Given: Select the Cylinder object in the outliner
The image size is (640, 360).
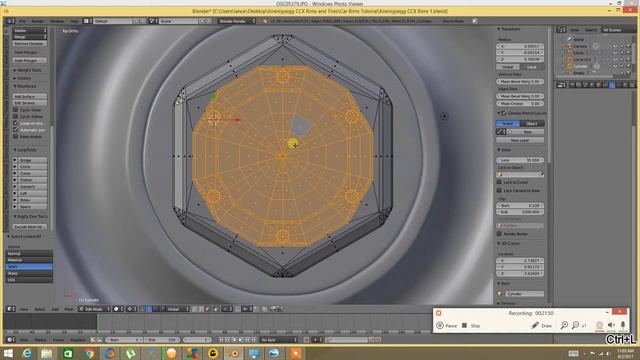Looking at the screenshot, I should (580, 66).
